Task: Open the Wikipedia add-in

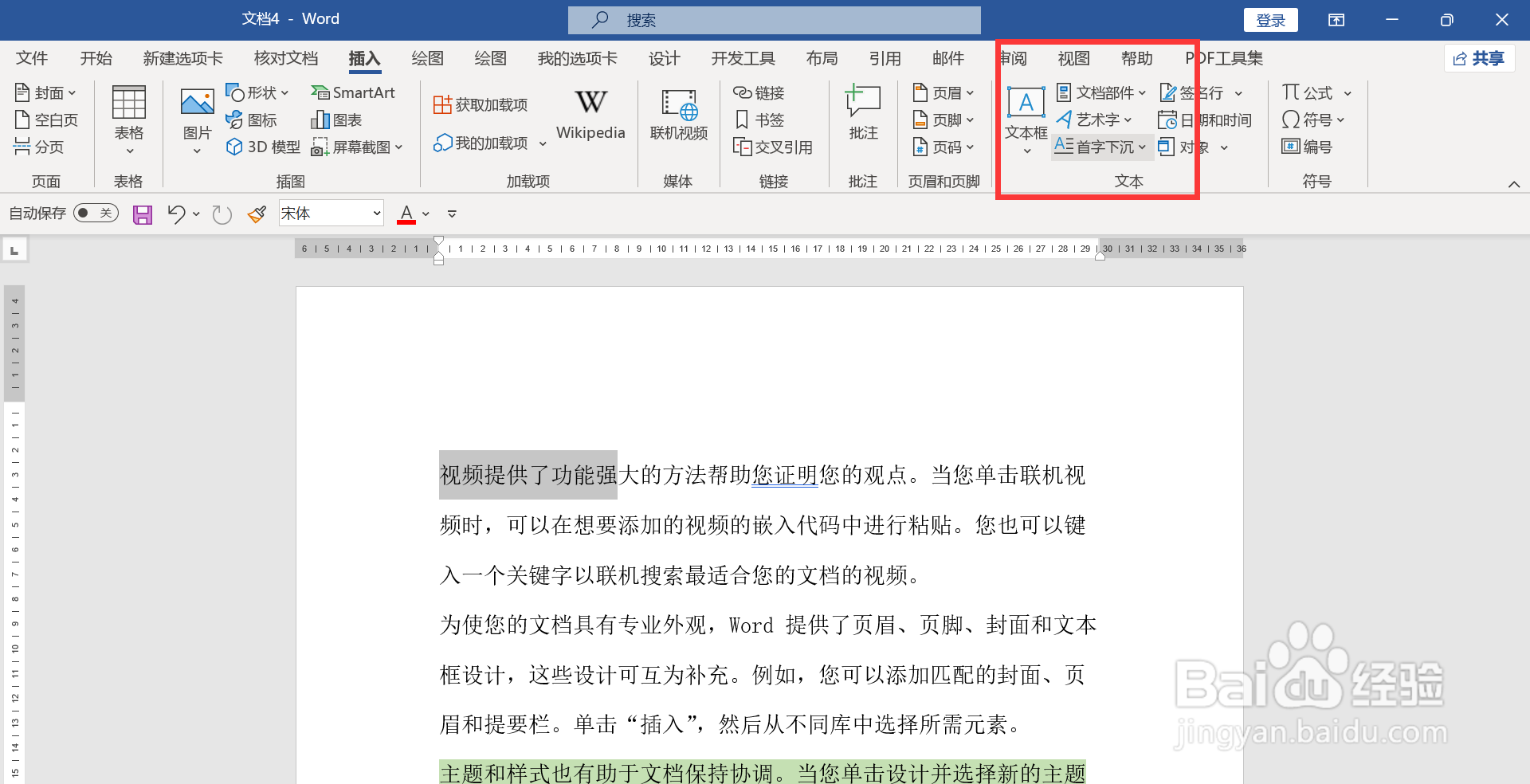Action: 590,116
